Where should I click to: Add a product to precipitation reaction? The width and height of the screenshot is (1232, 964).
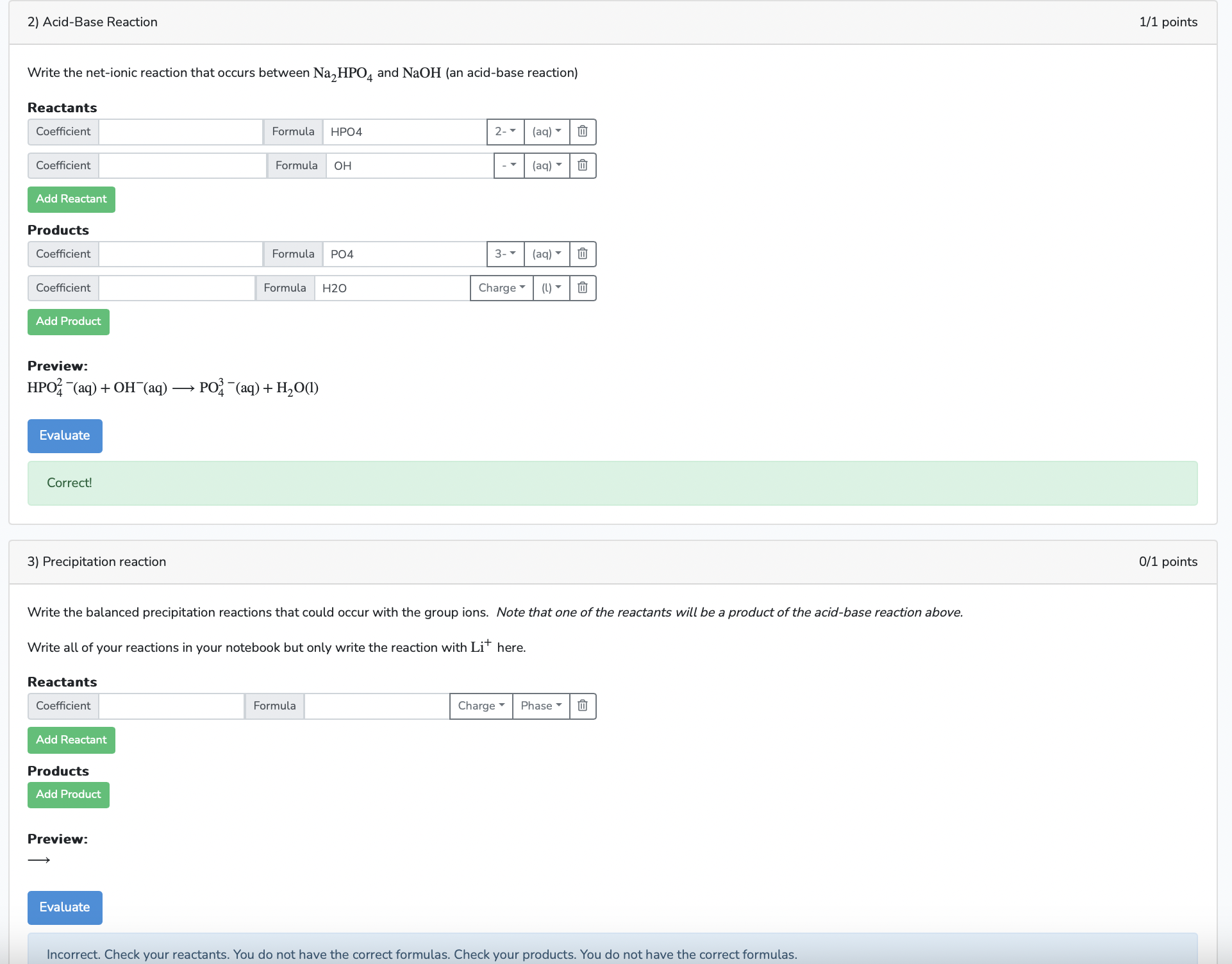coord(68,795)
